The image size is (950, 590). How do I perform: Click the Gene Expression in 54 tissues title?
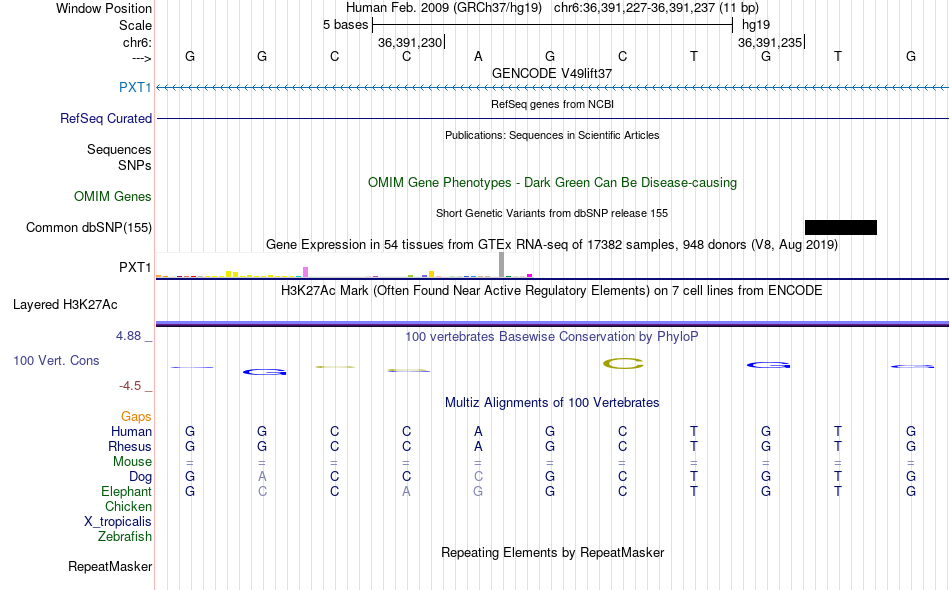552,244
